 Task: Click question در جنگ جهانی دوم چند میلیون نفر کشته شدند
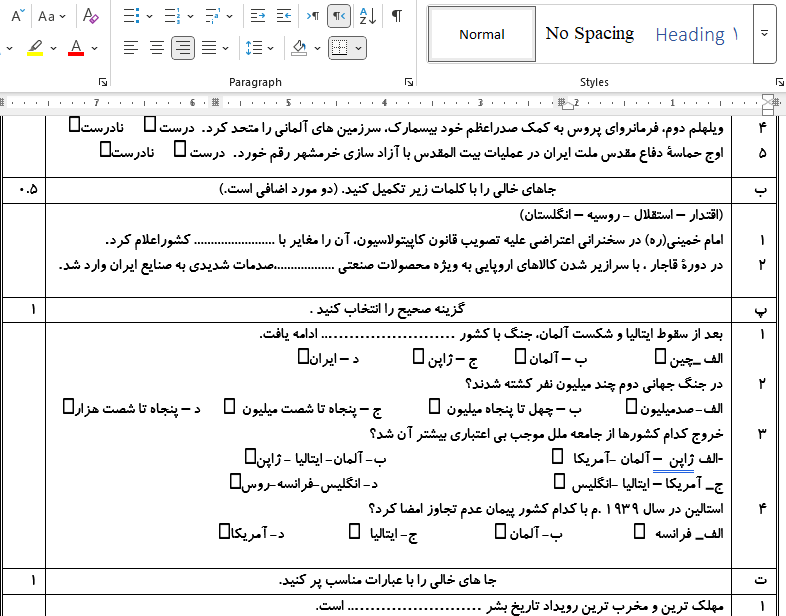pos(594,384)
